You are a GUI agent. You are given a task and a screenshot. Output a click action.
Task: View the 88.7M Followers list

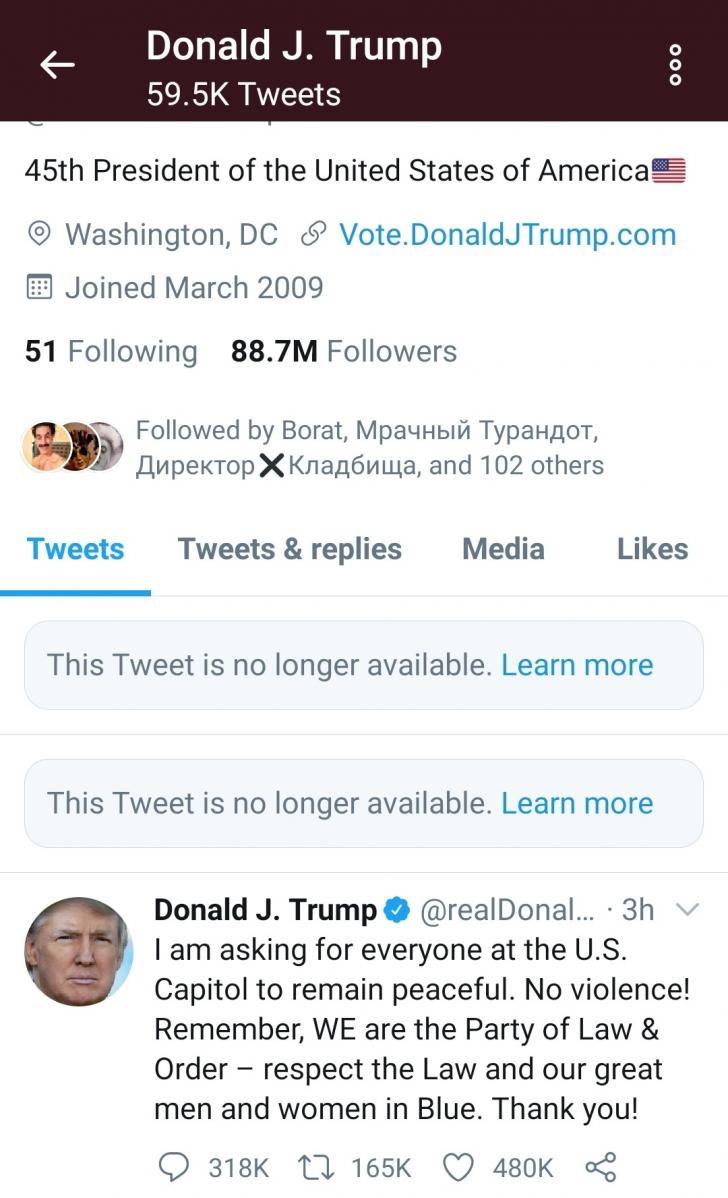pos(343,351)
